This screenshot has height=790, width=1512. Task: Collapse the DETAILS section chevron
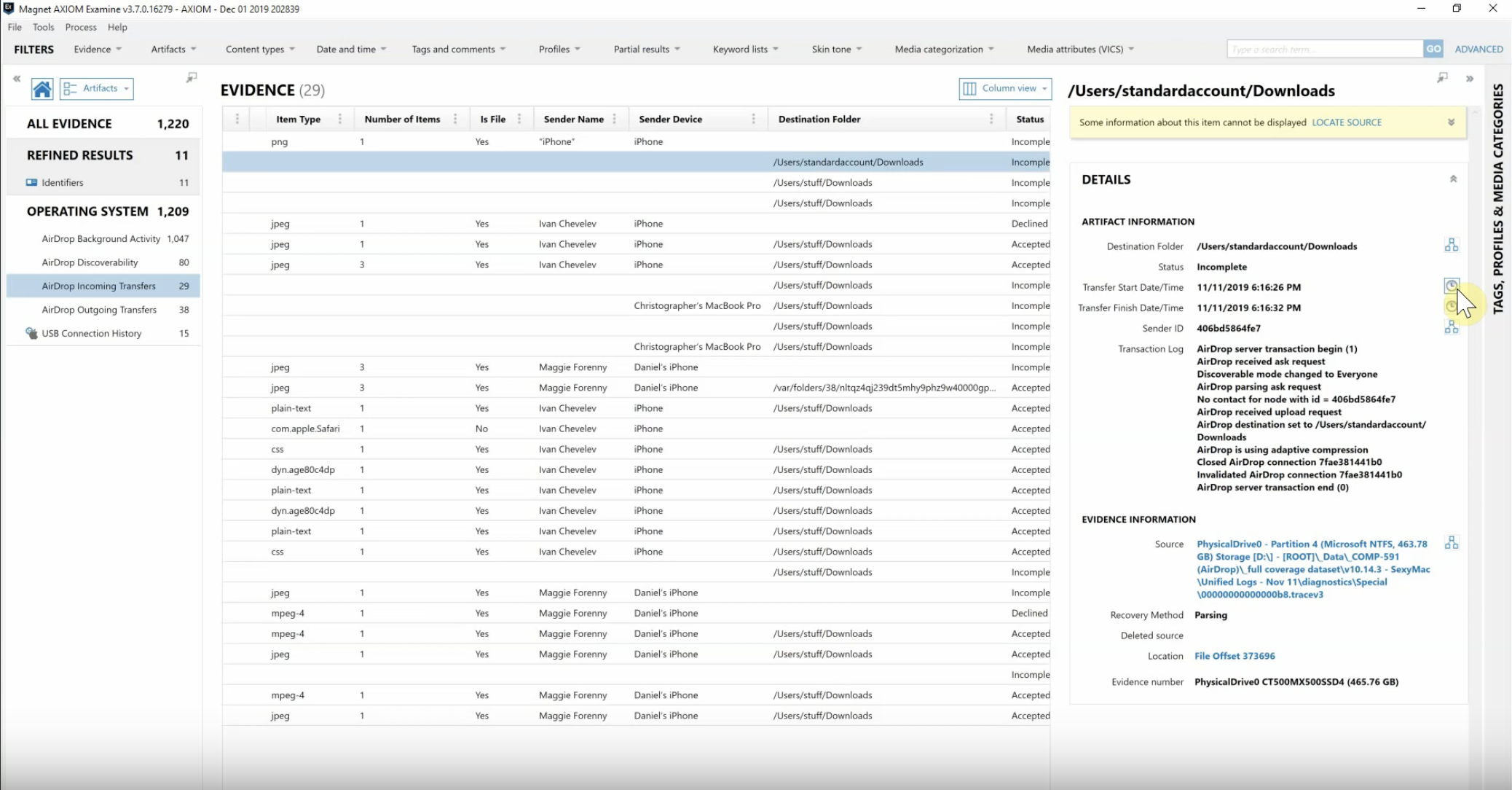tap(1453, 179)
